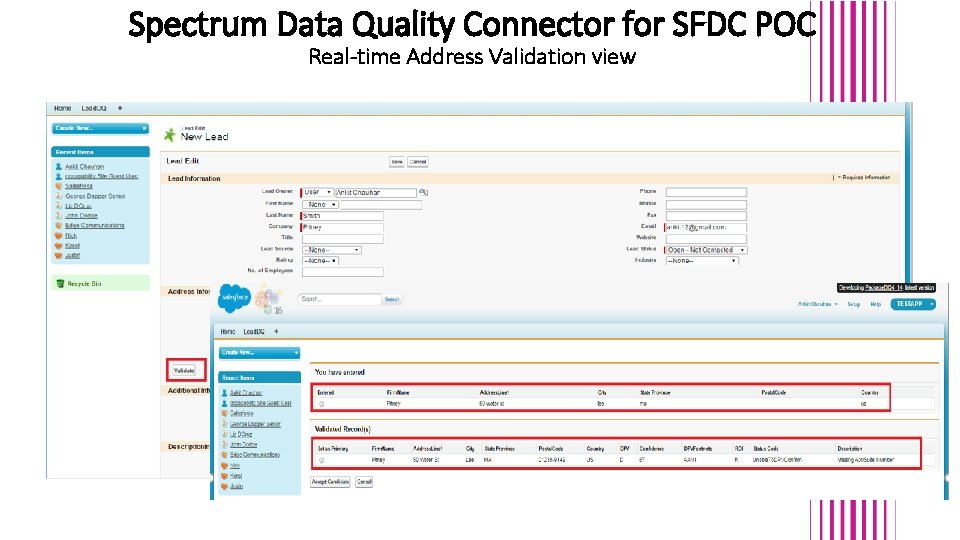This screenshot has width=960, height=540.
Task: Click the icon beside George Dapper Senior in the back window
Action: click(59, 196)
